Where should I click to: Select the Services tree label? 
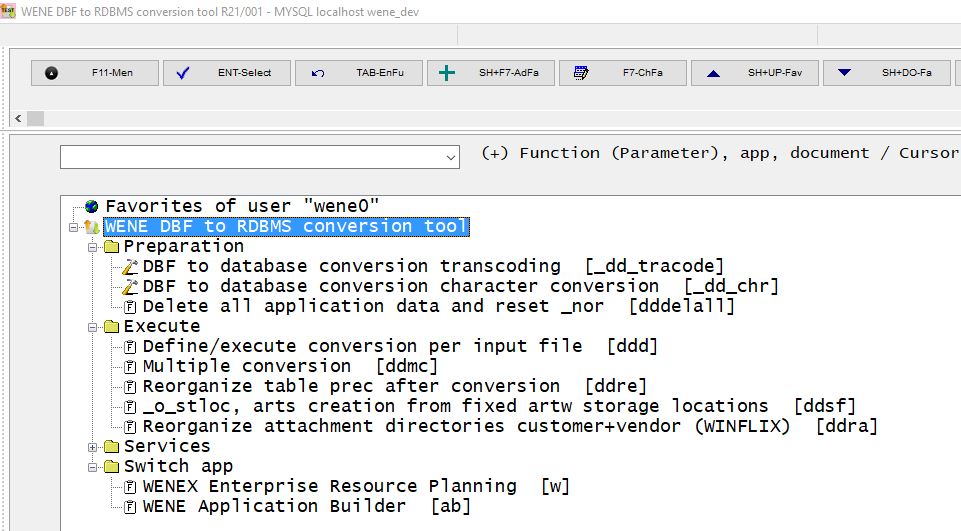coord(167,446)
